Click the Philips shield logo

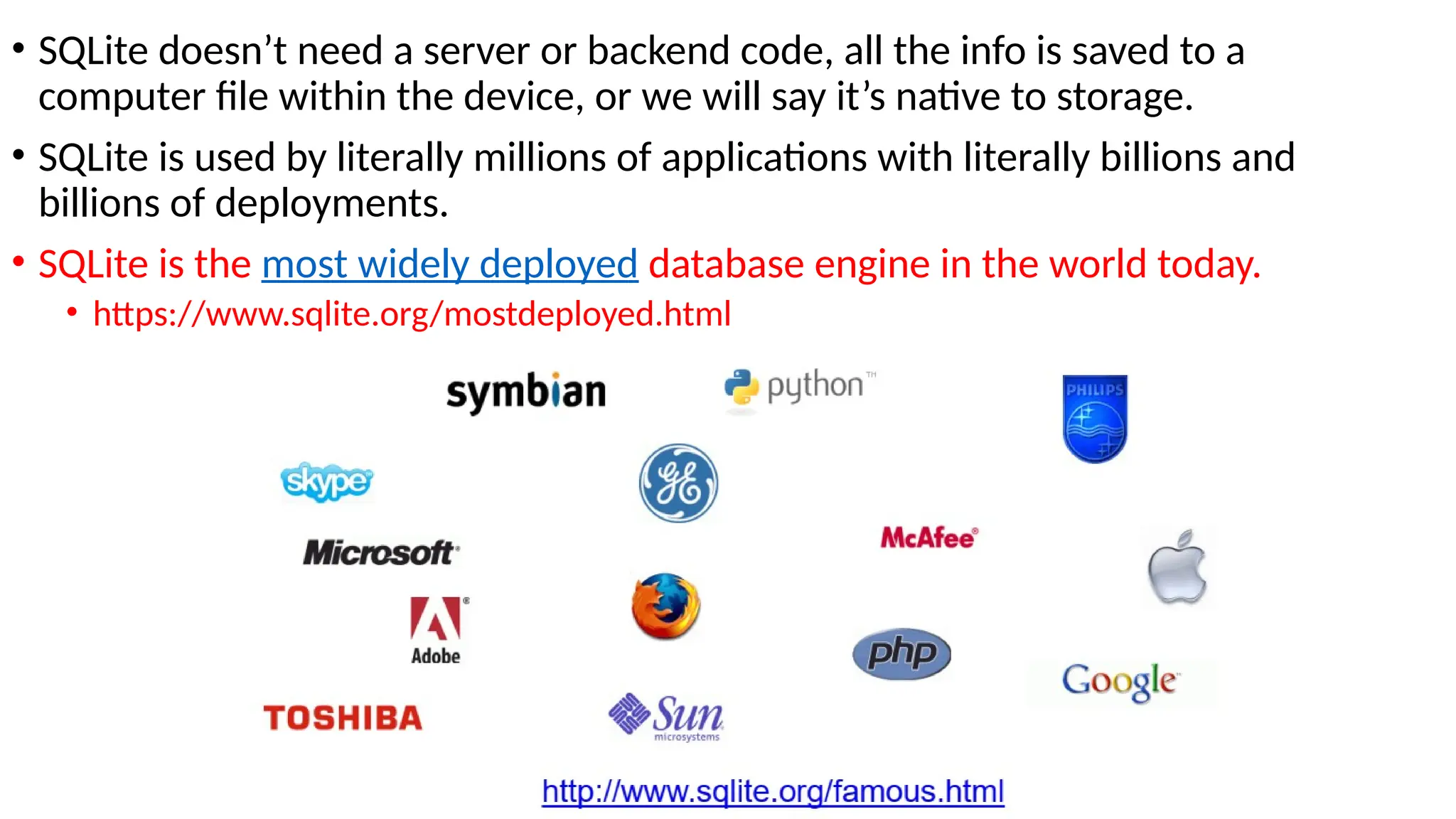pyautogui.click(x=1095, y=419)
